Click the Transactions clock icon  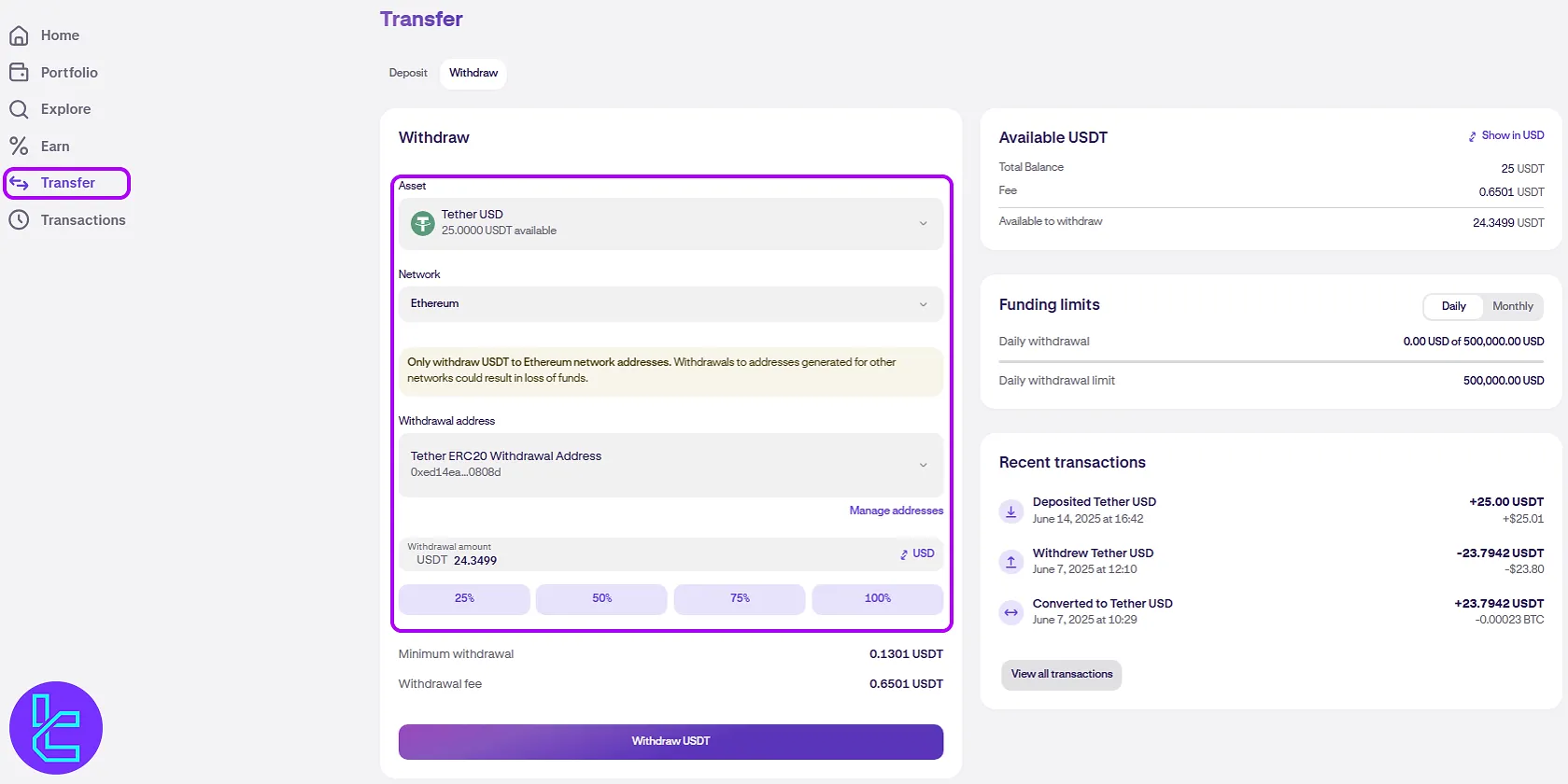pyautogui.click(x=19, y=220)
